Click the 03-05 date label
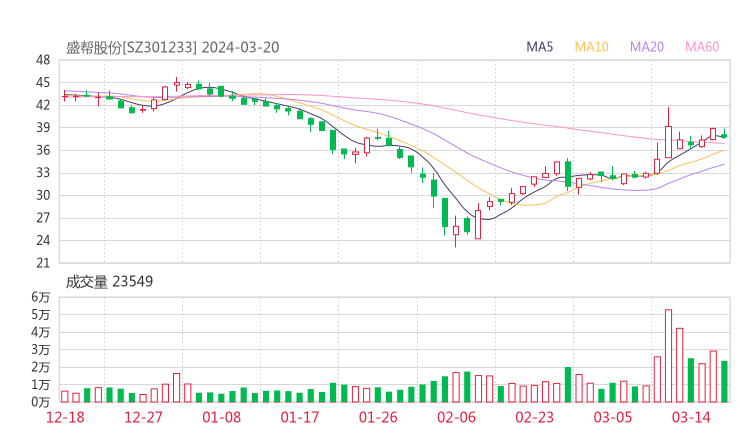 coord(613,417)
